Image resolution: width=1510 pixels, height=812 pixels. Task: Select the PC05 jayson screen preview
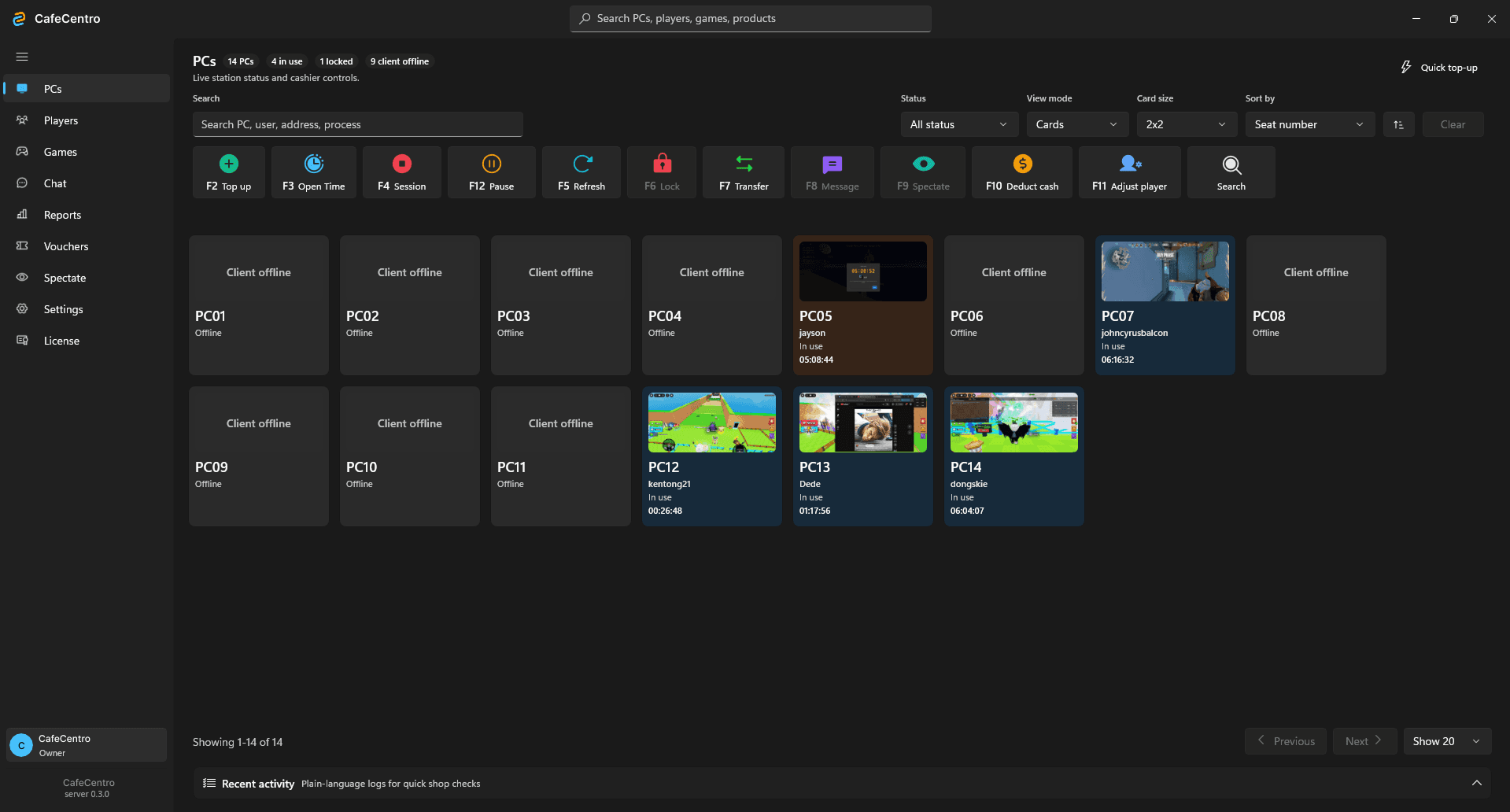863,271
